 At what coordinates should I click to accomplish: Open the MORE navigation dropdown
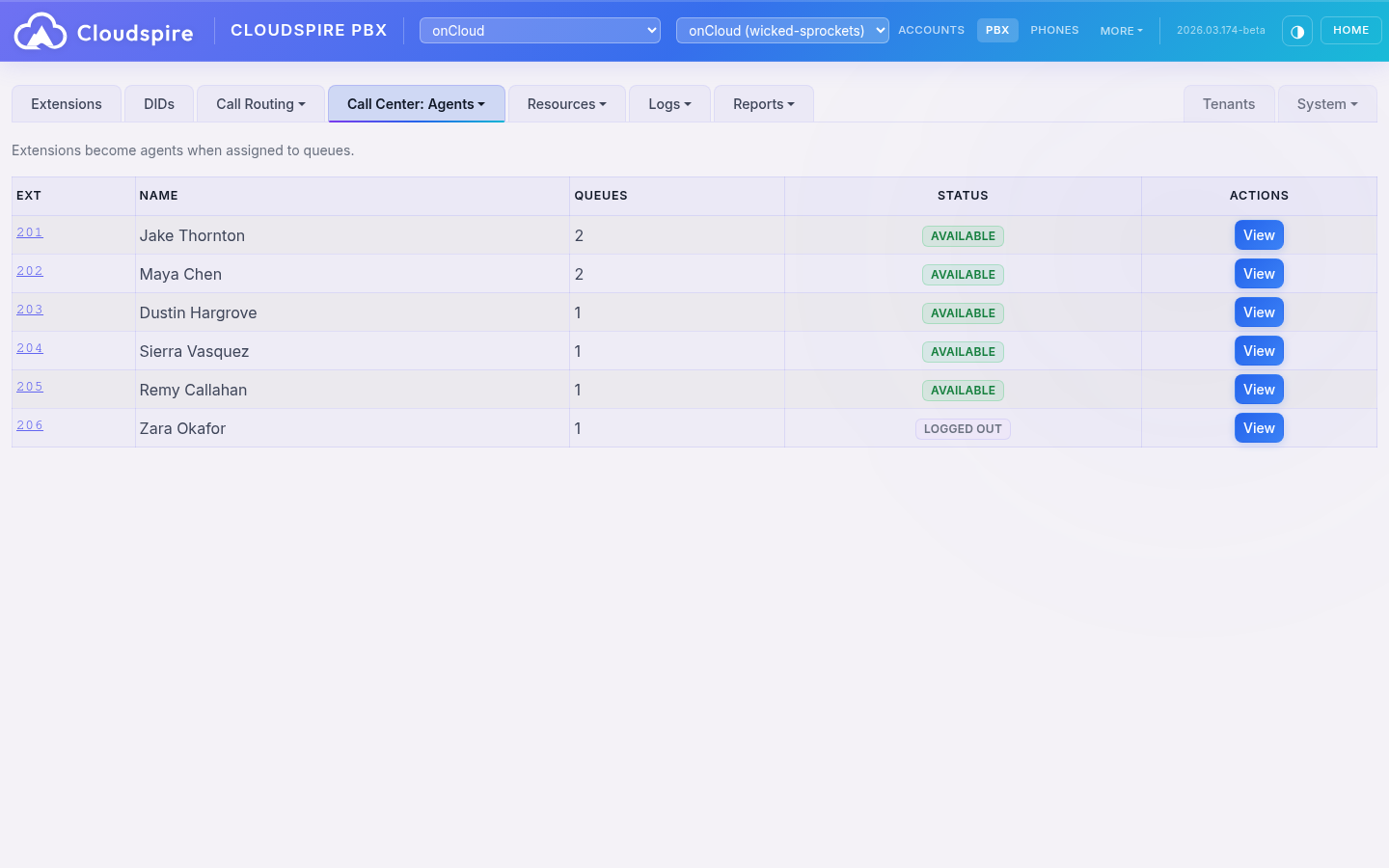[1121, 30]
